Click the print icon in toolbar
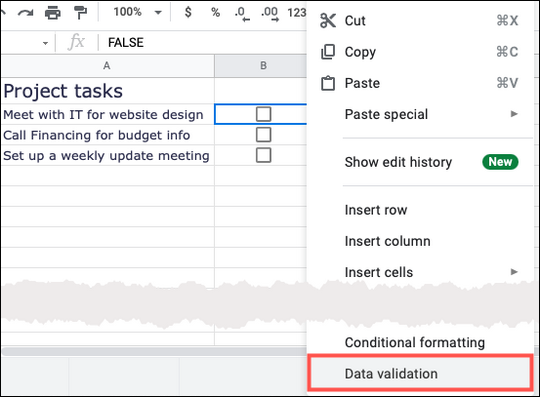The height and width of the screenshot is (397, 540). coord(53,13)
